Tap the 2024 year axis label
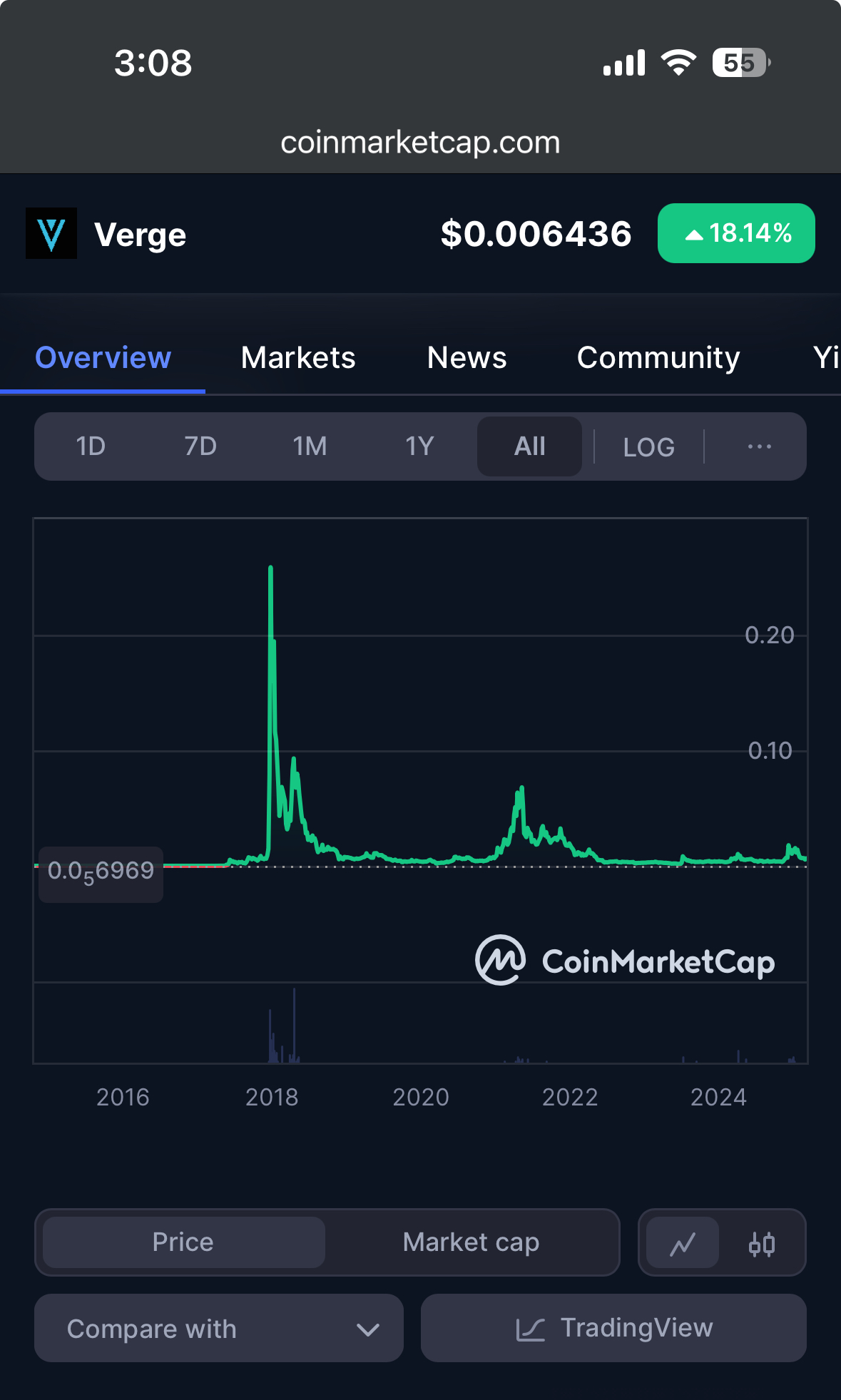Image resolution: width=841 pixels, height=1400 pixels. point(718,1097)
